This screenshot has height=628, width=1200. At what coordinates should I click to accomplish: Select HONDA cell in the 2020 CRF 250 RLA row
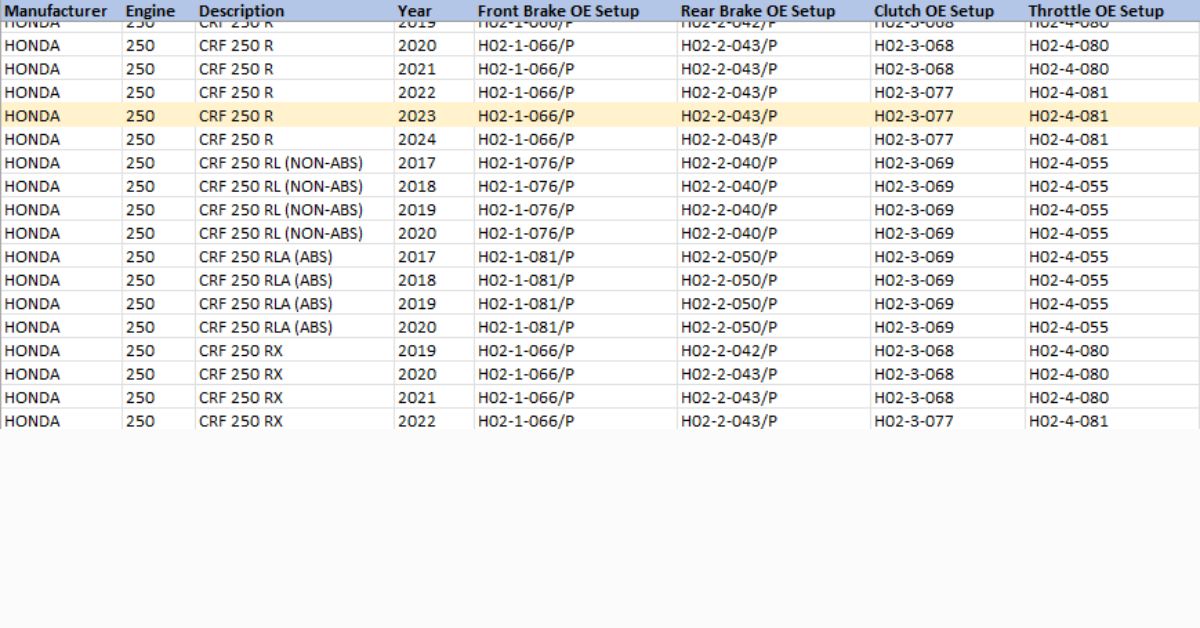pyautogui.click(x=32, y=327)
